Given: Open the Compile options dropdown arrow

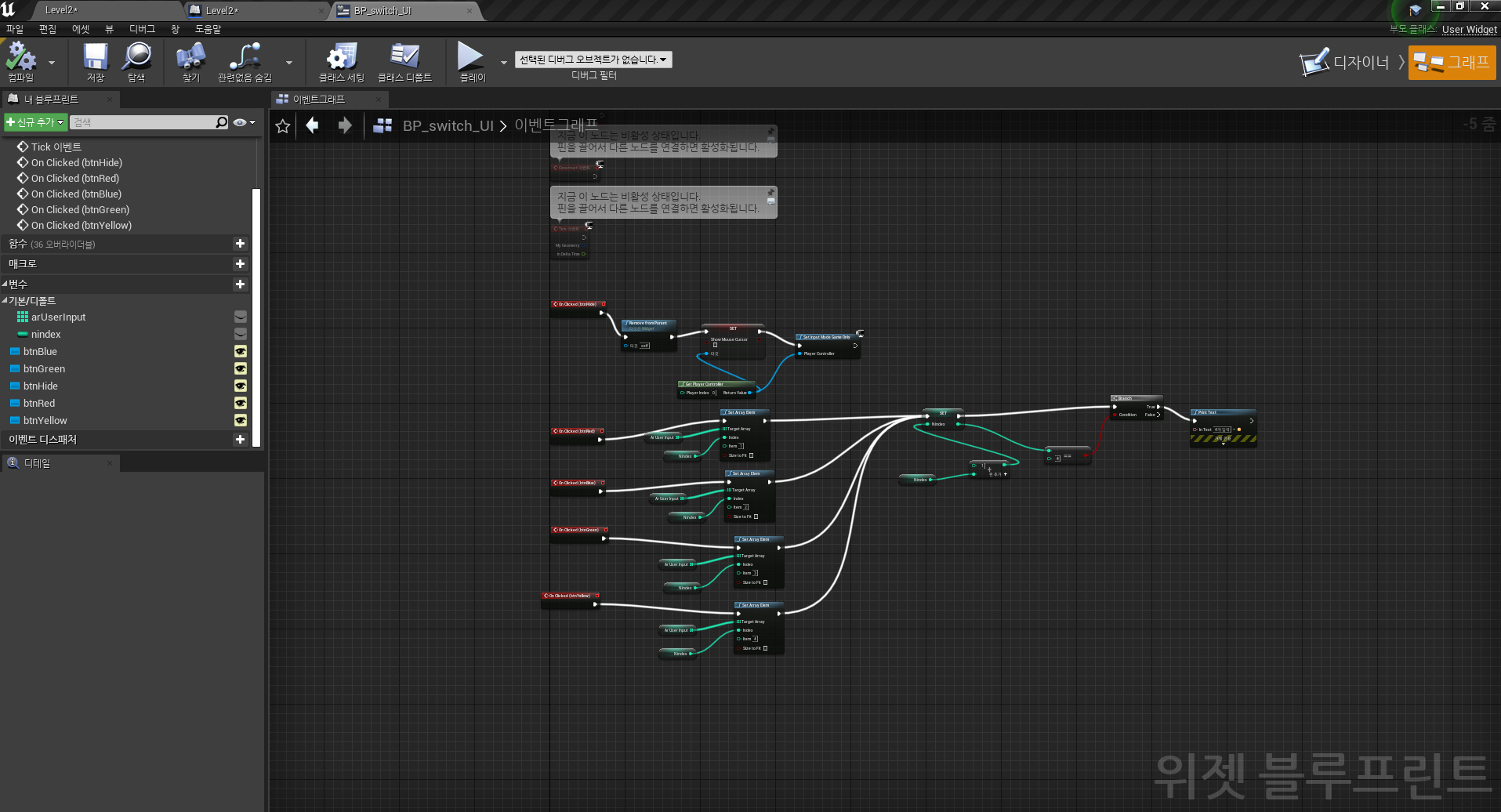Looking at the screenshot, I should coord(52,63).
